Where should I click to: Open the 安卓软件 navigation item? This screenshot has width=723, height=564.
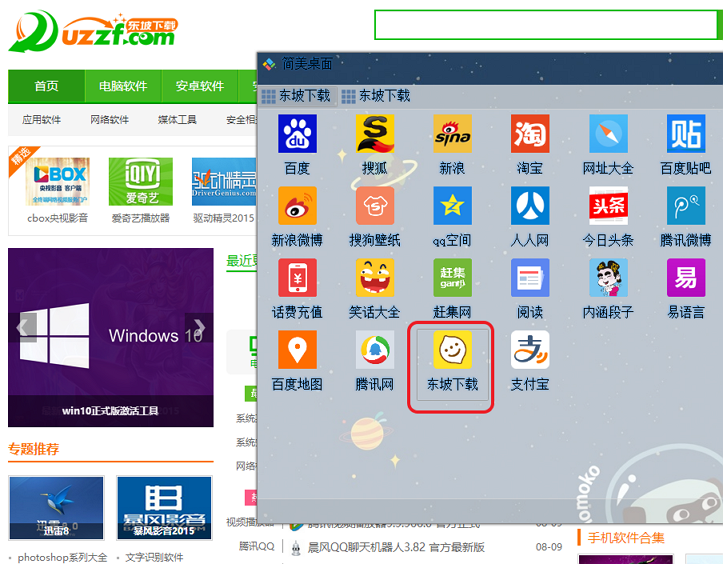[200, 86]
